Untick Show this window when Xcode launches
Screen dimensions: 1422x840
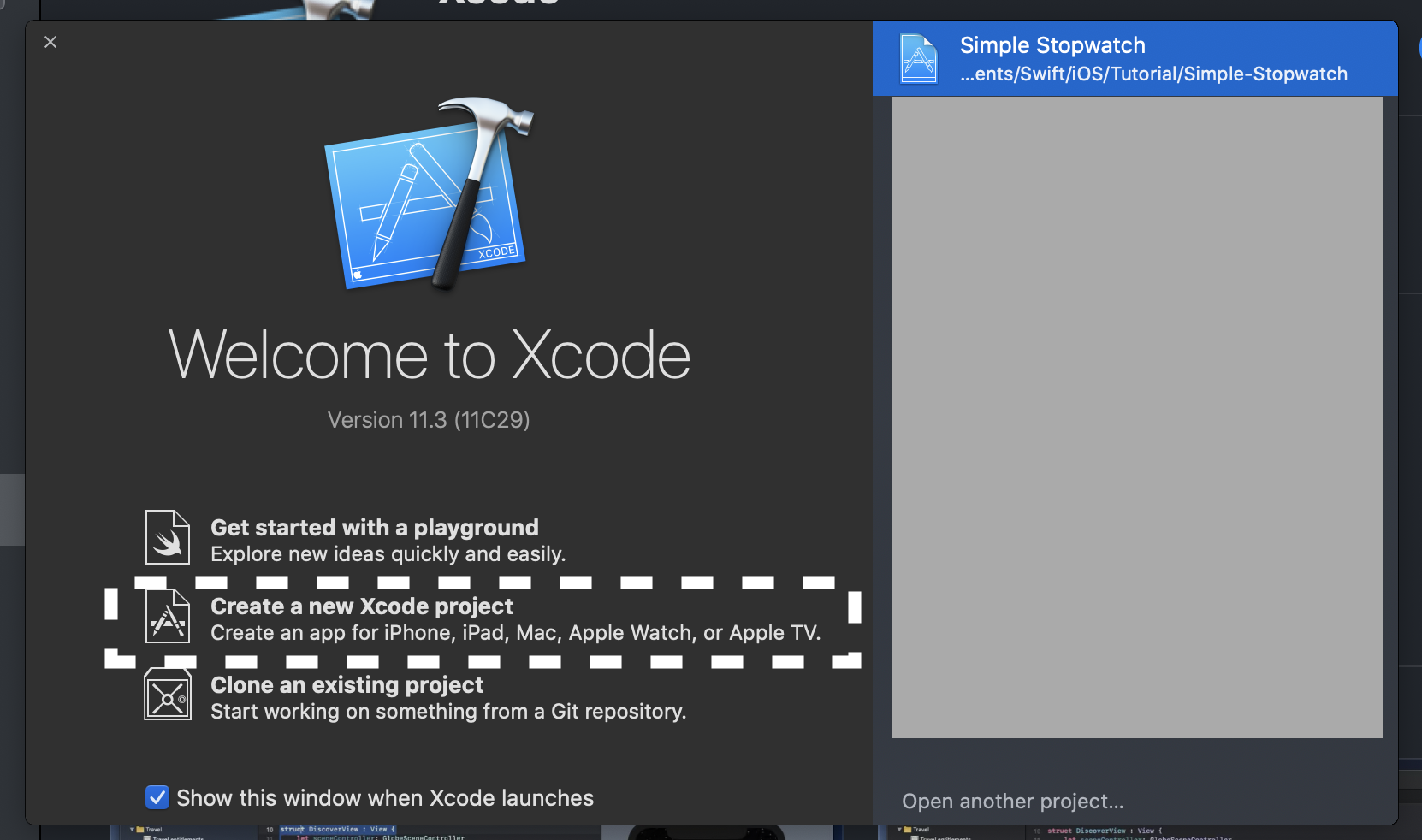coord(157,797)
